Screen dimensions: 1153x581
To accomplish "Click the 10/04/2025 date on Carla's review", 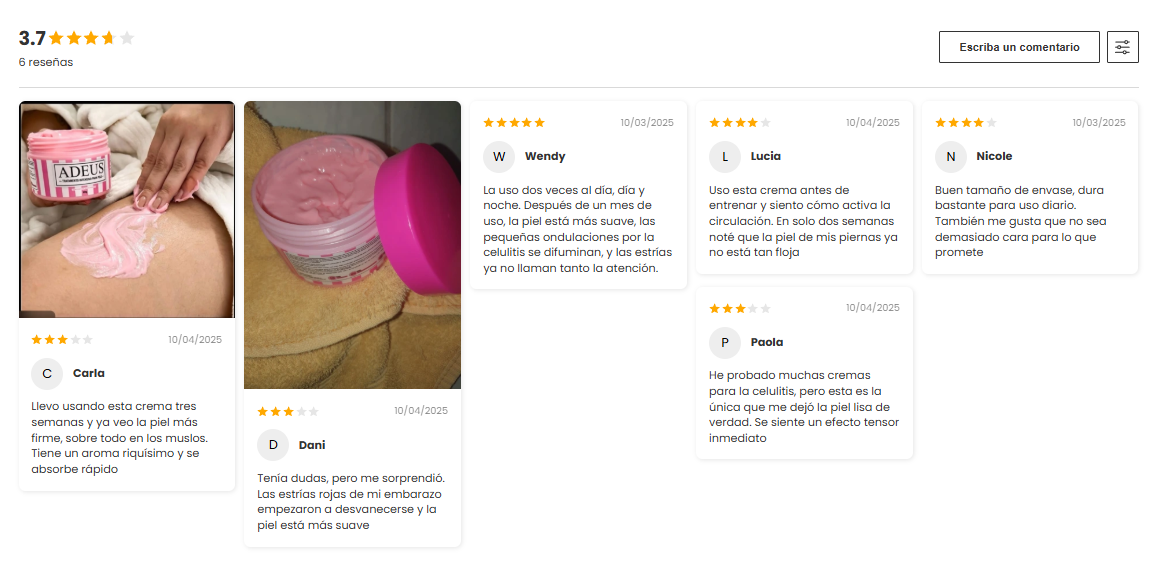I will [x=195, y=340].
